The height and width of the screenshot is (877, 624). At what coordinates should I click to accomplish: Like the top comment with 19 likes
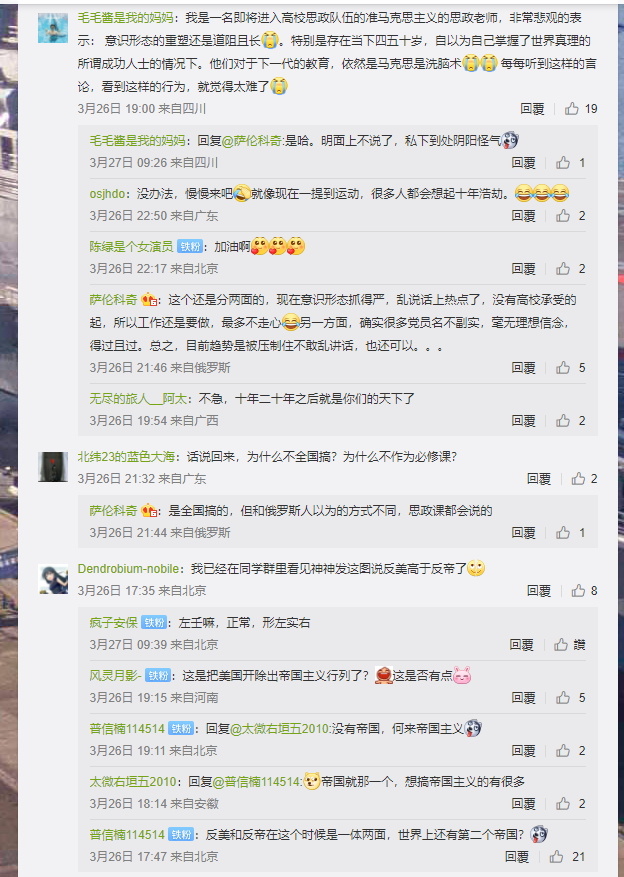point(580,109)
